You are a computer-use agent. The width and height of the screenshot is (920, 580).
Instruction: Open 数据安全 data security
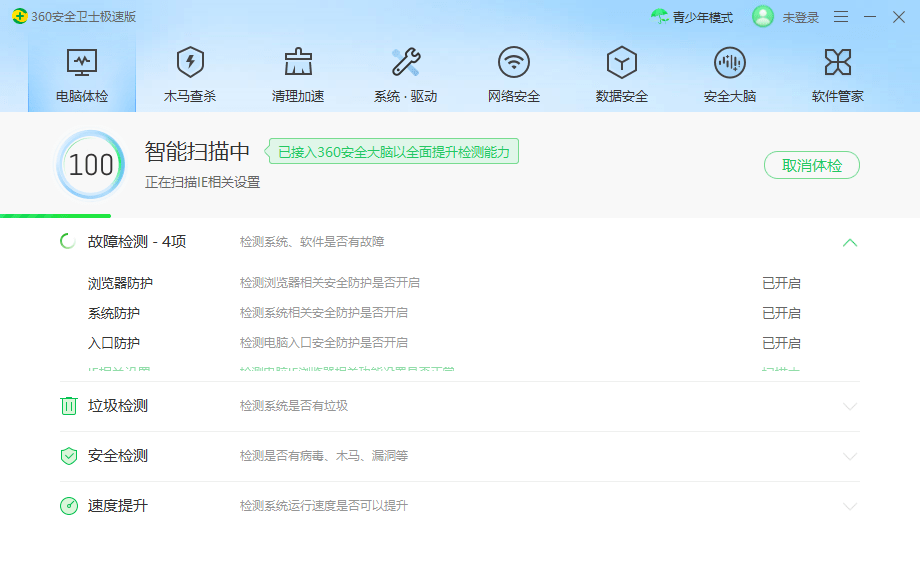621,62
